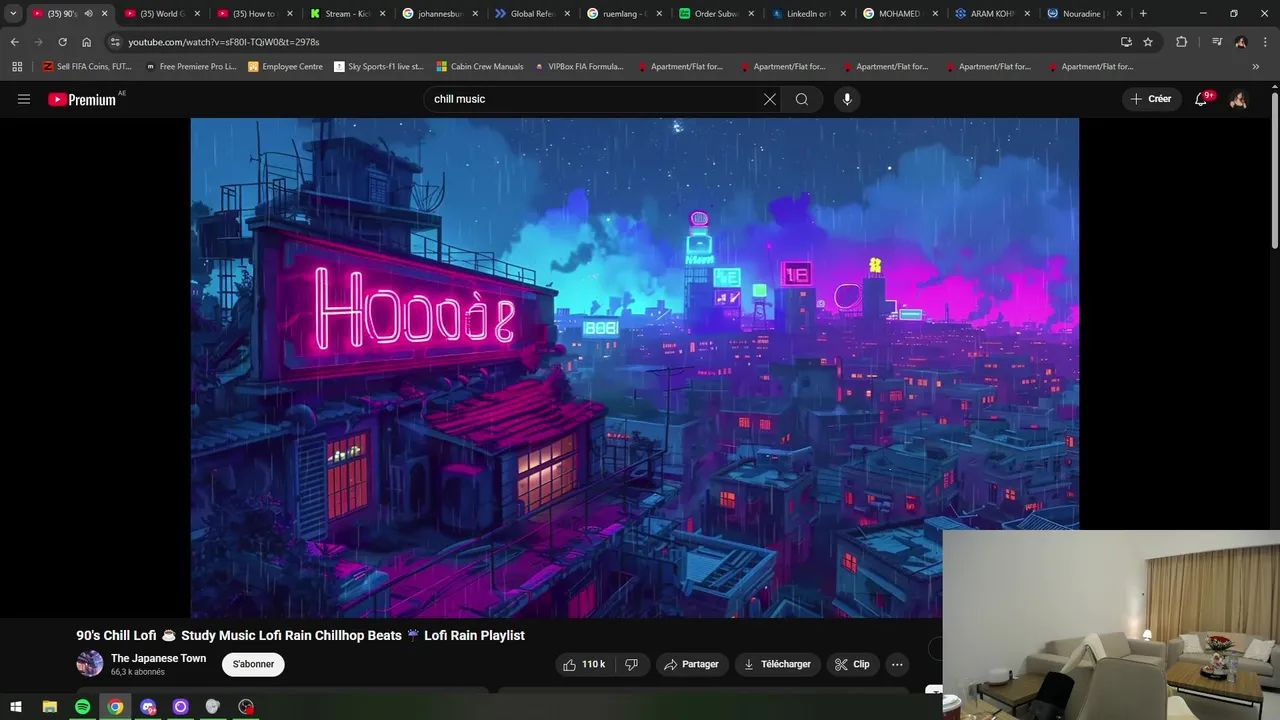Subscribe via the S'abonner button

(x=253, y=664)
